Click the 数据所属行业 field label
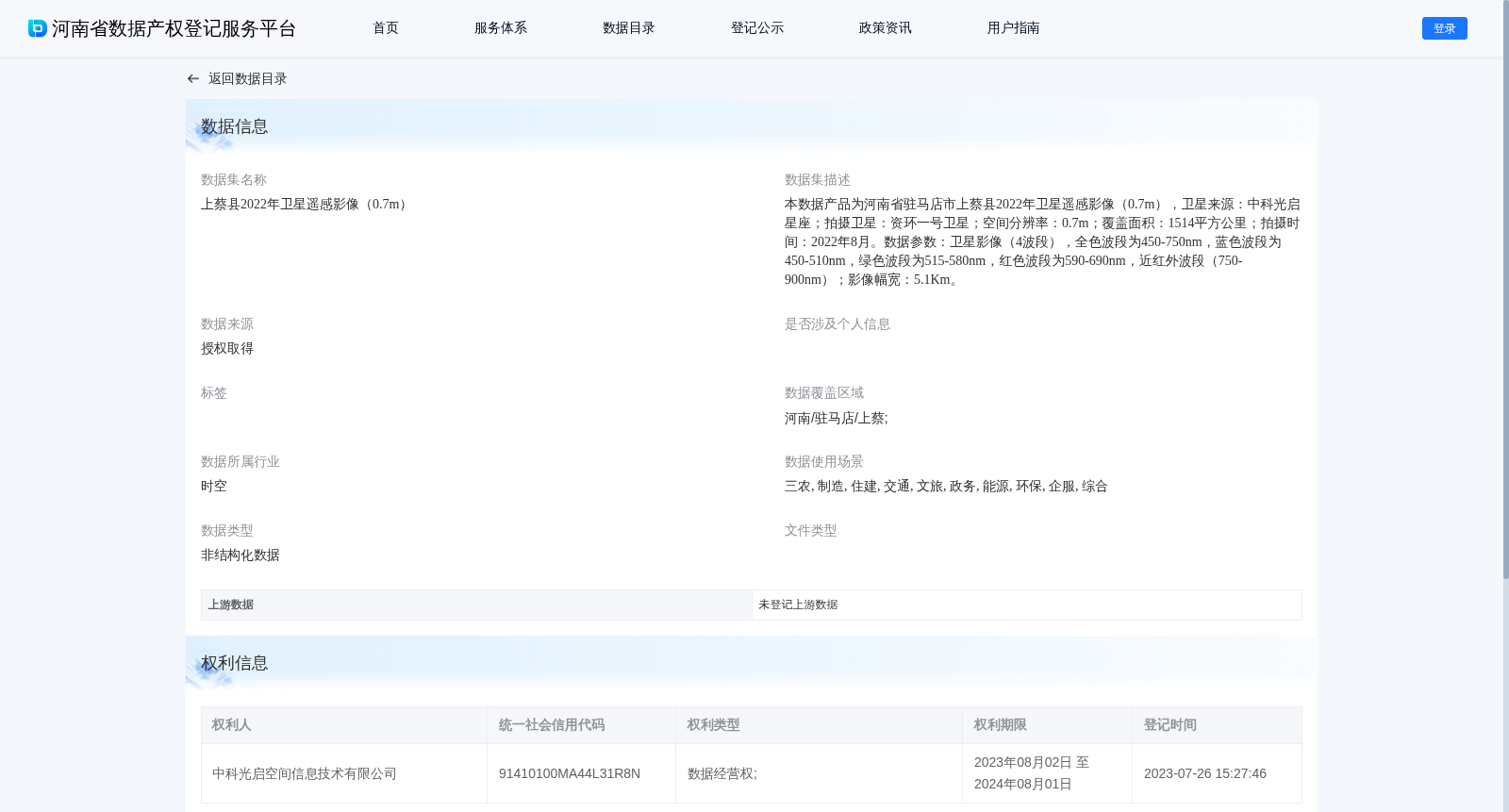 [x=240, y=462]
